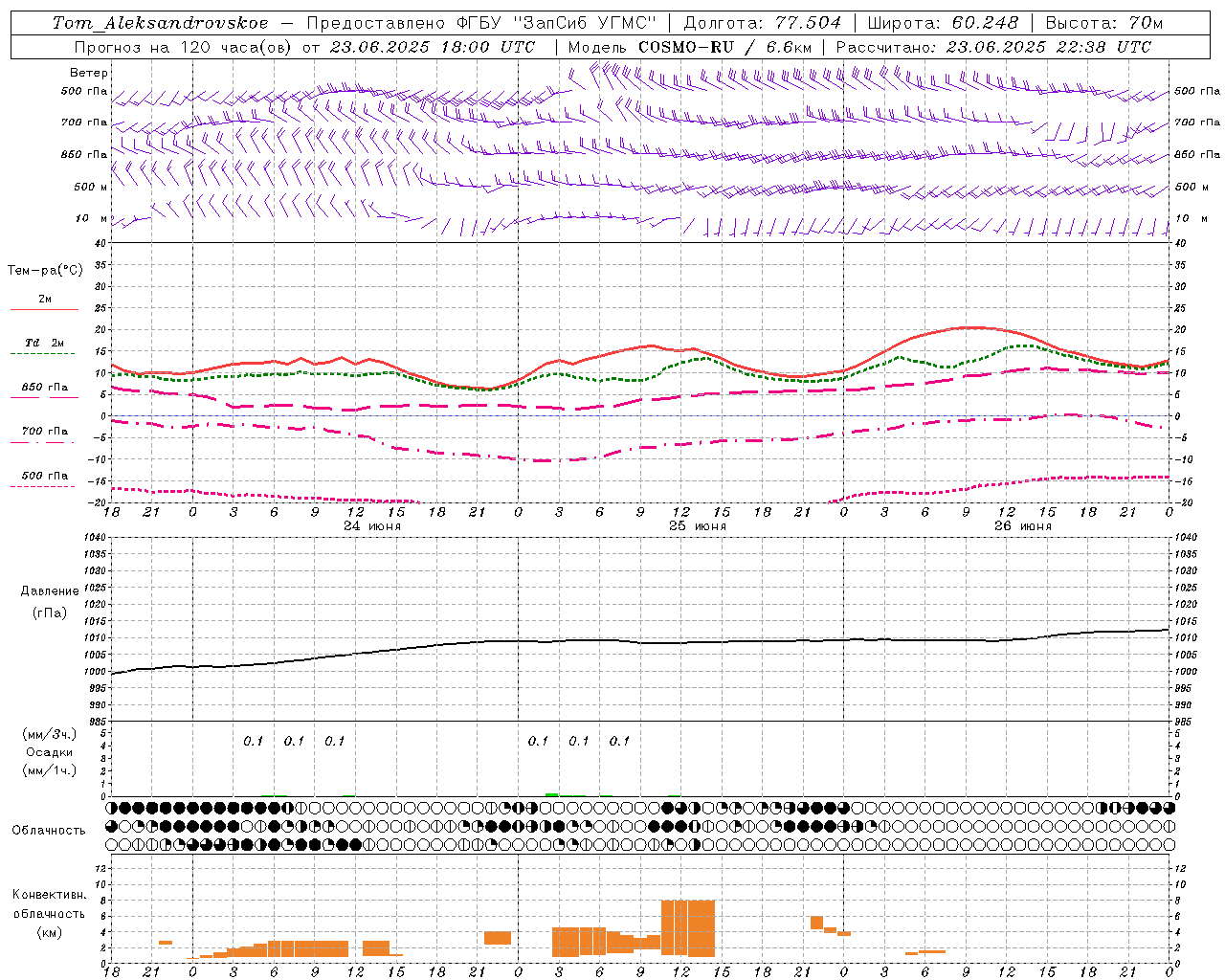Select the longitude value "Долгота: 77.504"

pyautogui.click(x=762, y=23)
